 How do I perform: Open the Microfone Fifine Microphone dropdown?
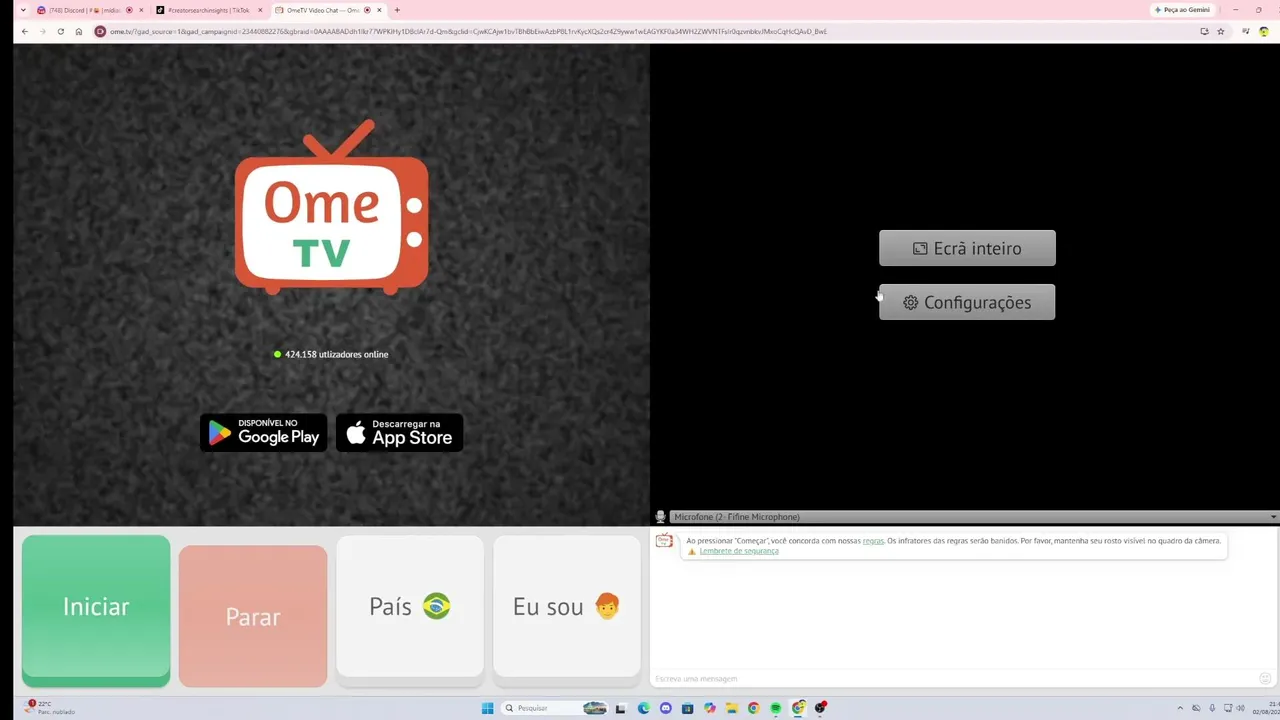point(974,517)
